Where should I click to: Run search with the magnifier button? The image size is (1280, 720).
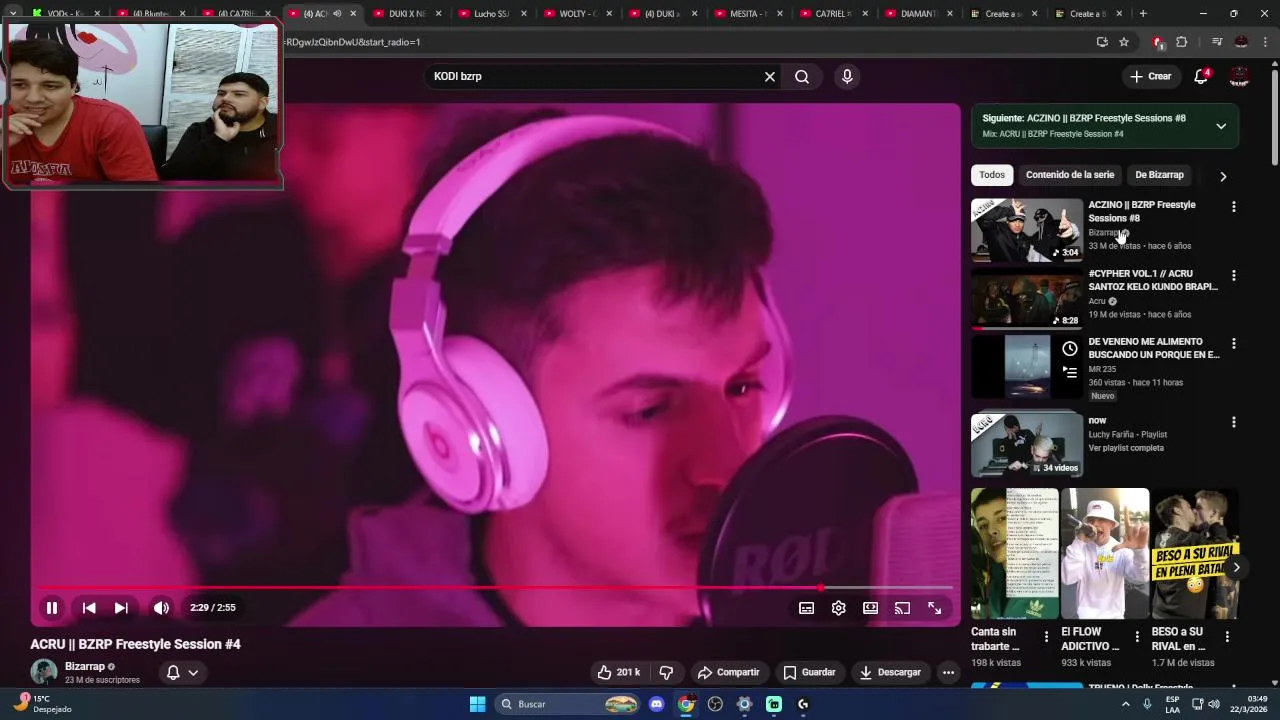[802, 77]
